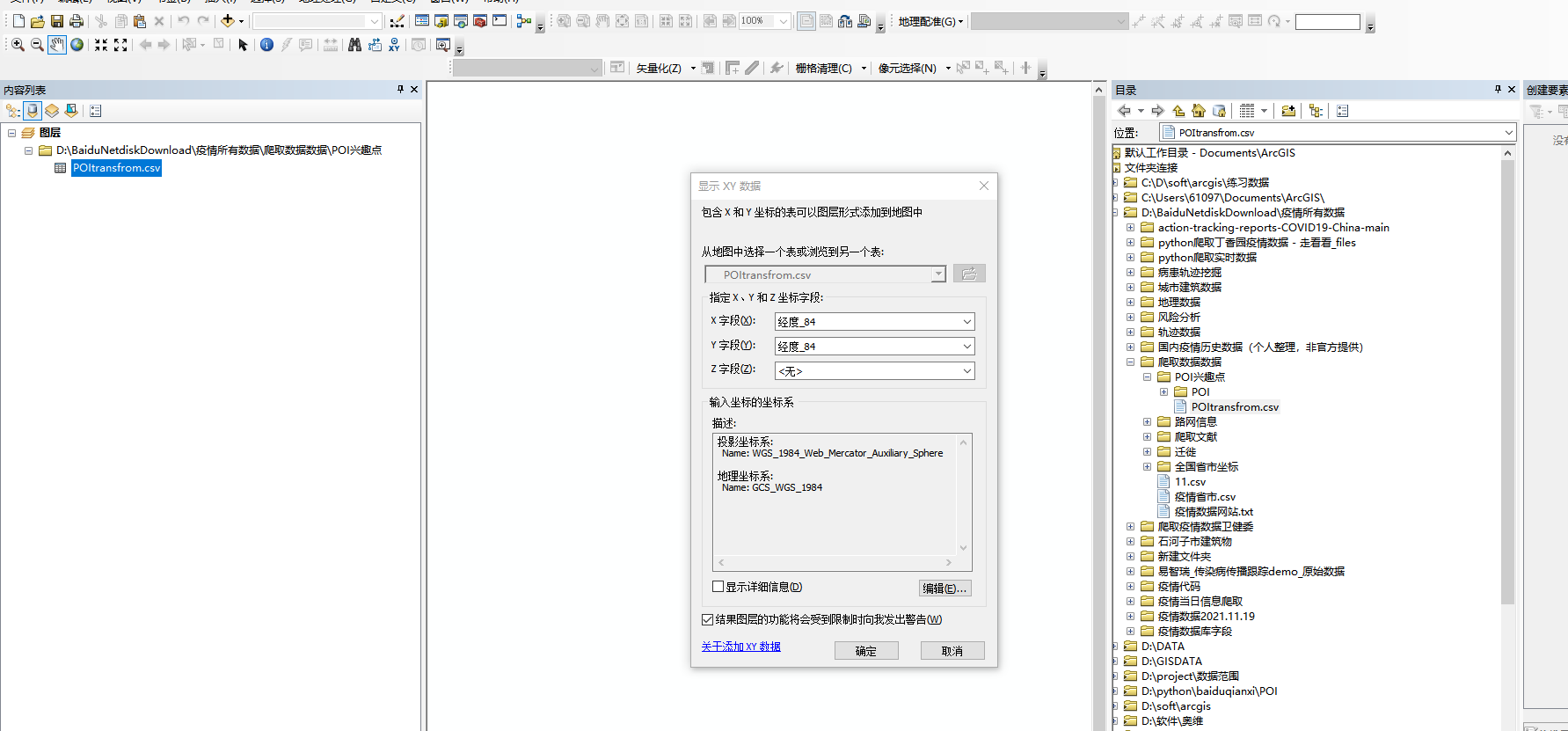Select the 全国省市坐标 folder in Catalog
This screenshot has height=731, width=1568.
click(x=1207, y=466)
